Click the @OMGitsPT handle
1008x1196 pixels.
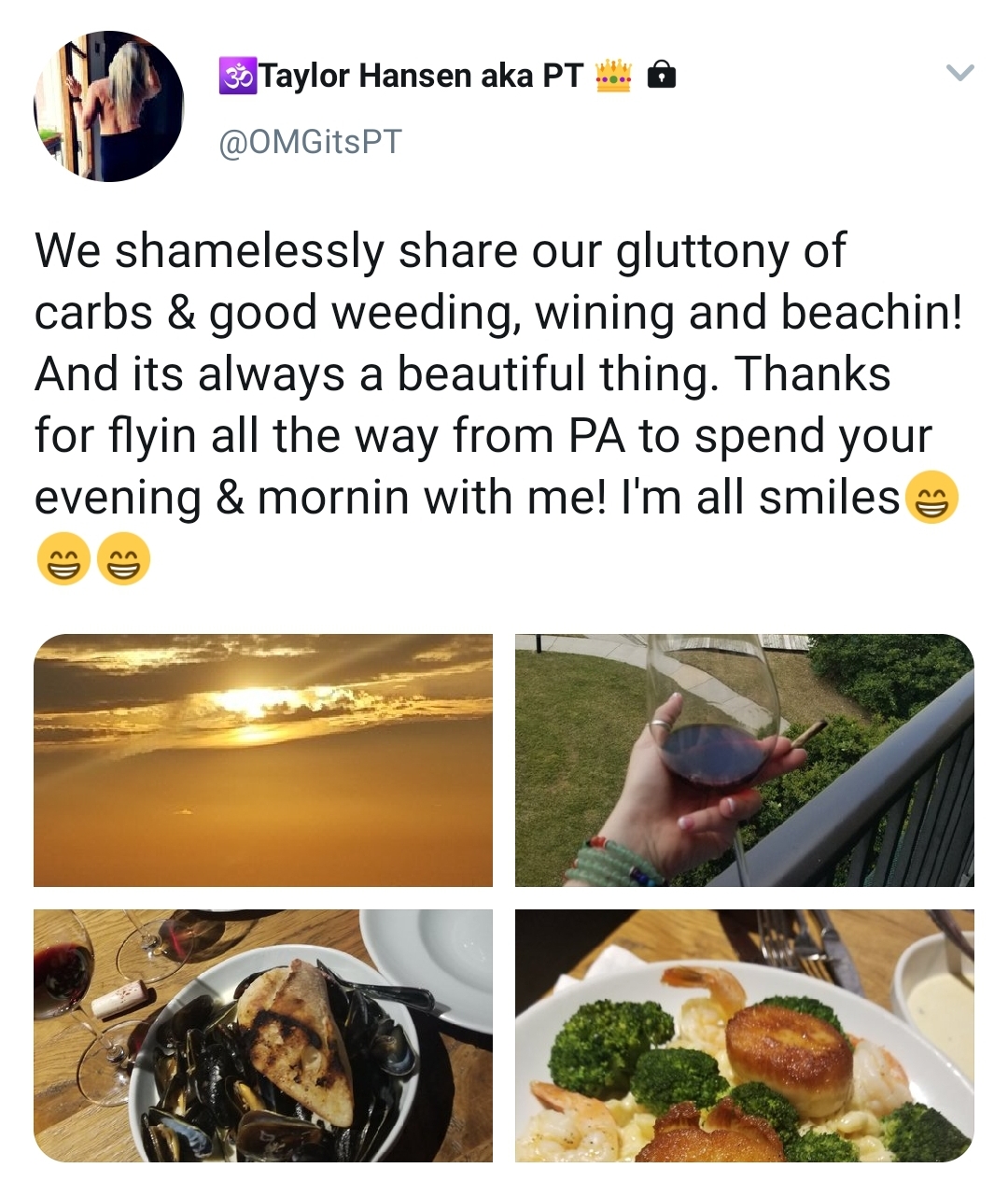(310, 142)
